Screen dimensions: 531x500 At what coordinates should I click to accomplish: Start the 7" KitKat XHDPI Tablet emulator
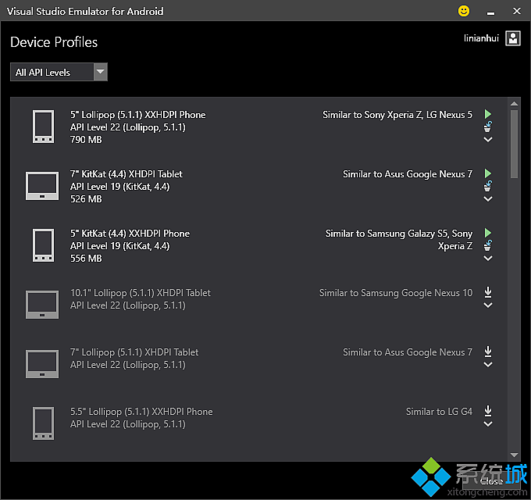488,173
